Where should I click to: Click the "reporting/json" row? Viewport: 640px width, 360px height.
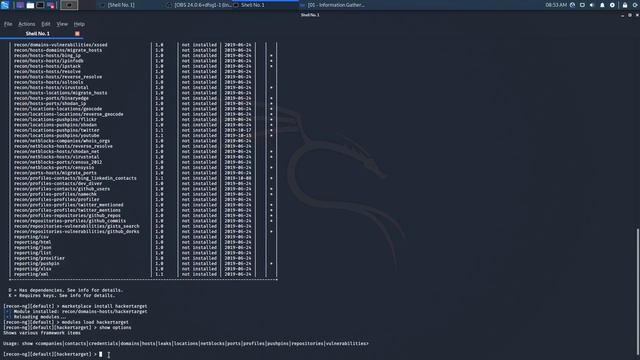pos(143,247)
